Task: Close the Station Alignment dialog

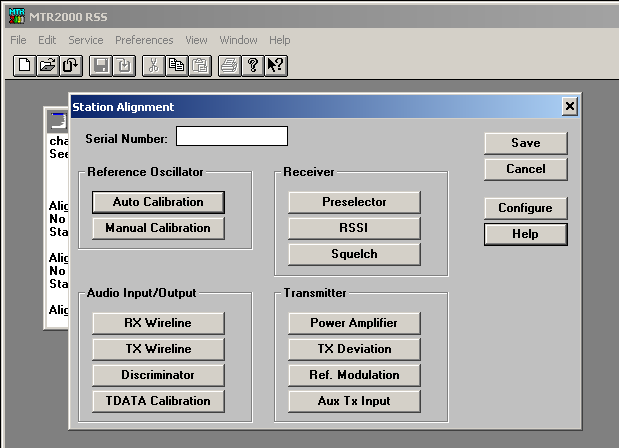Action: [x=570, y=106]
